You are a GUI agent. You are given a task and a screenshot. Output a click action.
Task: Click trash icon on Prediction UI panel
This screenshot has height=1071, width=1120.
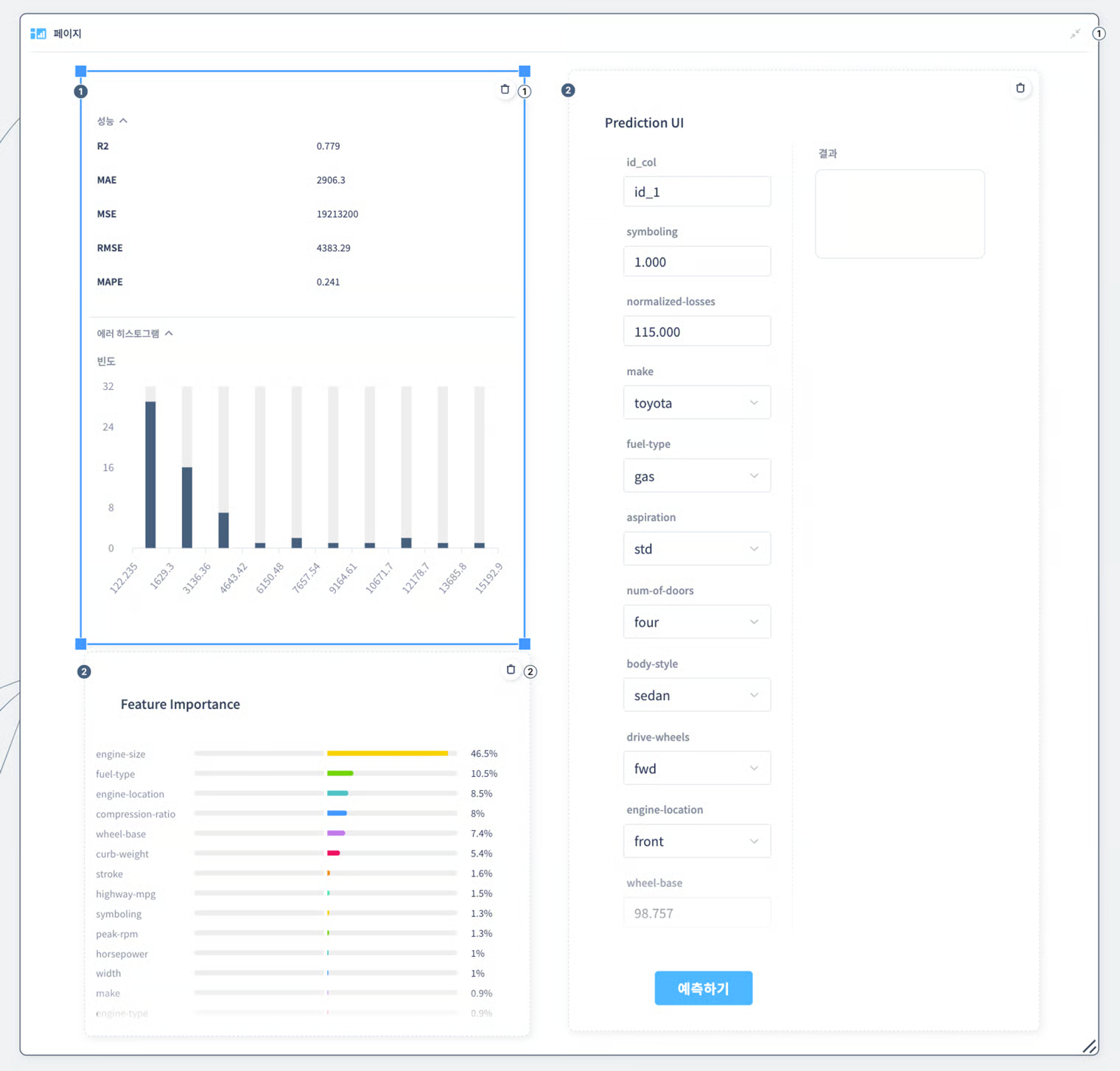pyautogui.click(x=1020, y=88)
